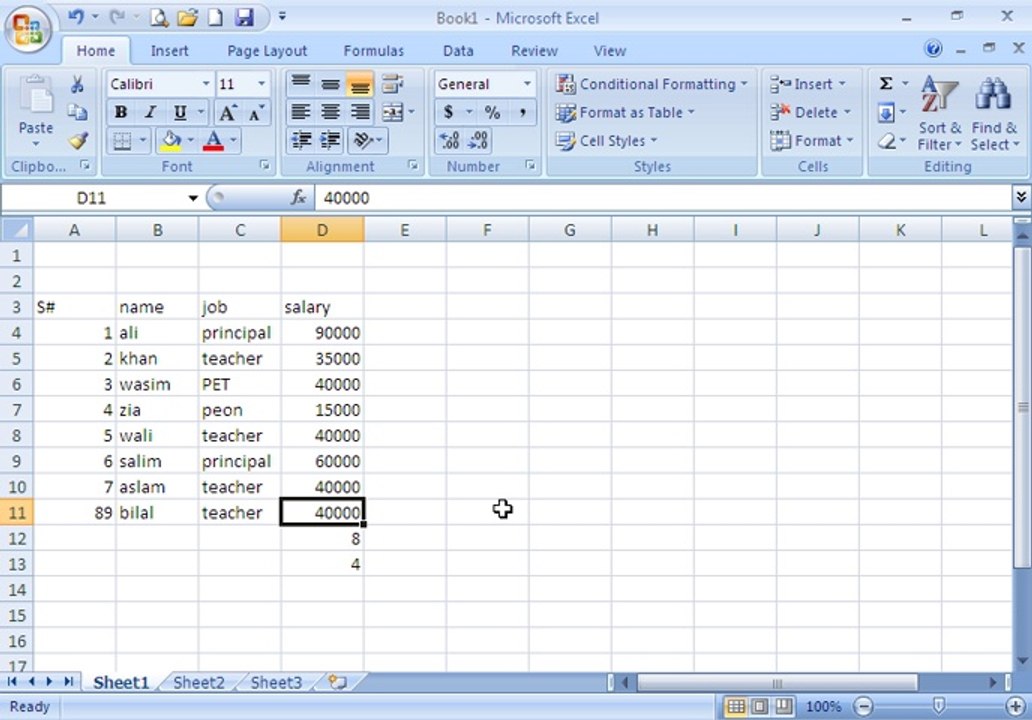Expand the Cell Styles menu
The height and width of the screenshot is (720, 1032).
click(x=606, y=141)
